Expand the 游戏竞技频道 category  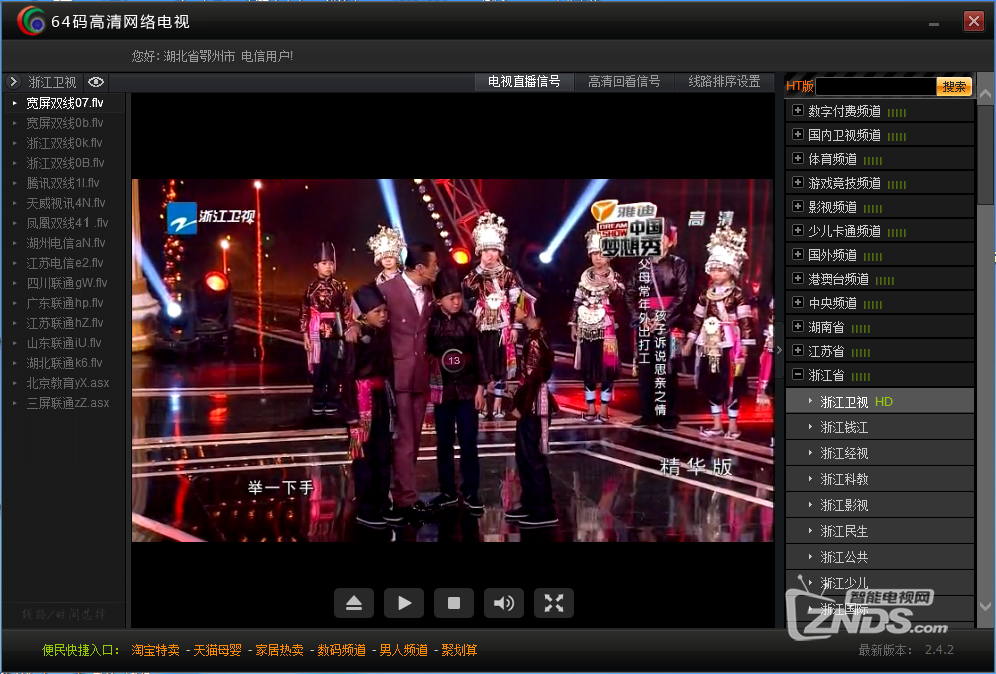click(x=798, y=183)
